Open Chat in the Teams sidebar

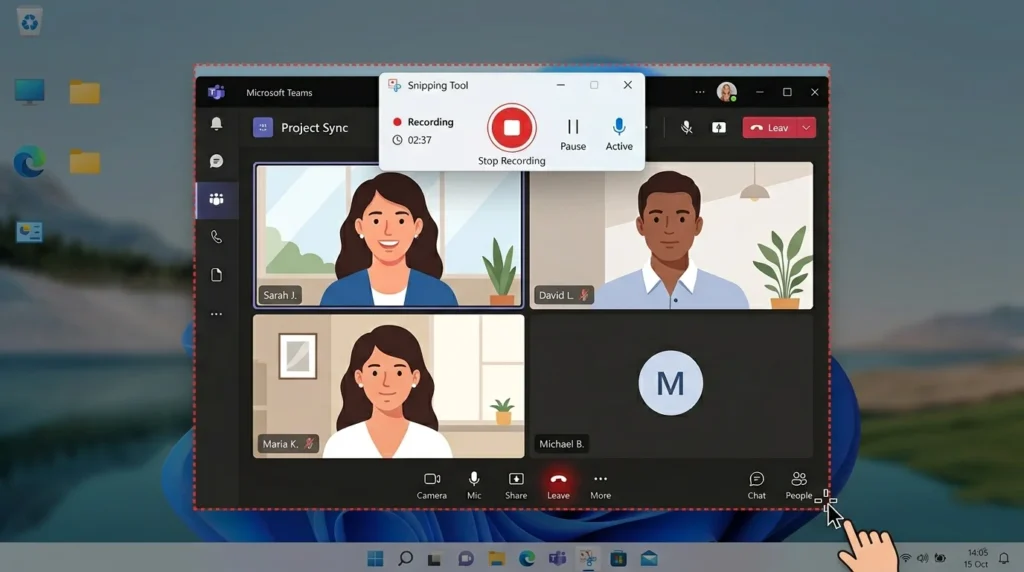216,161
